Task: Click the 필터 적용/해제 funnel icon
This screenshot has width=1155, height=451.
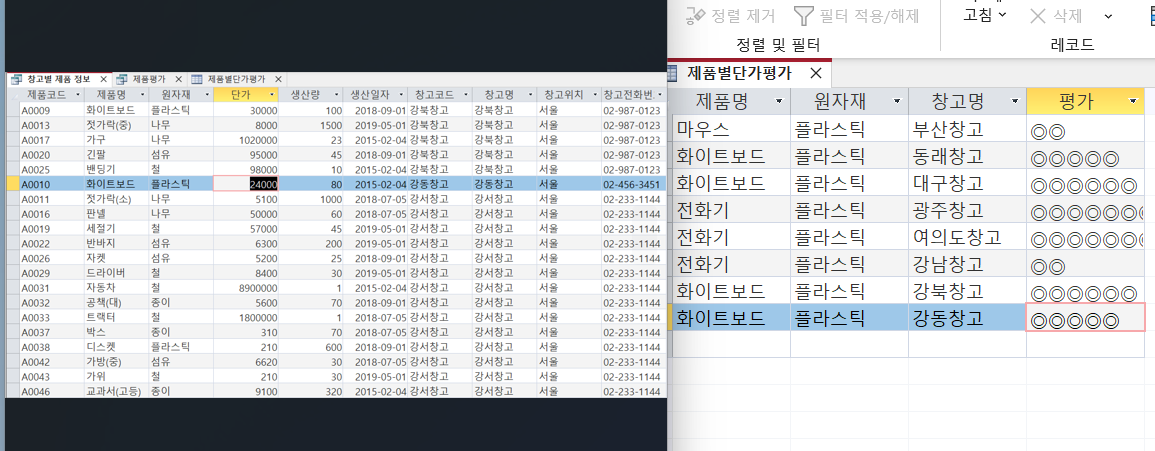Action: click(805, 15)
